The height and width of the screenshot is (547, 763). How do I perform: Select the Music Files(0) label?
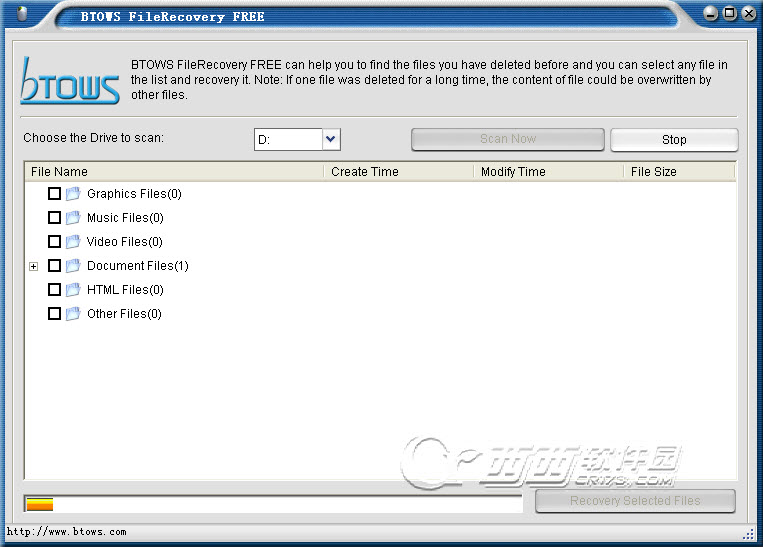point(125,218)
